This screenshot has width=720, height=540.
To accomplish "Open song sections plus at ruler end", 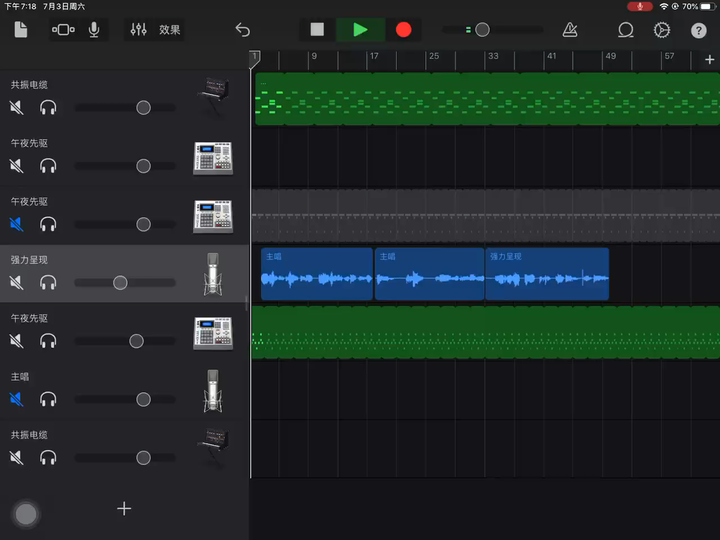I will point(709,60).
